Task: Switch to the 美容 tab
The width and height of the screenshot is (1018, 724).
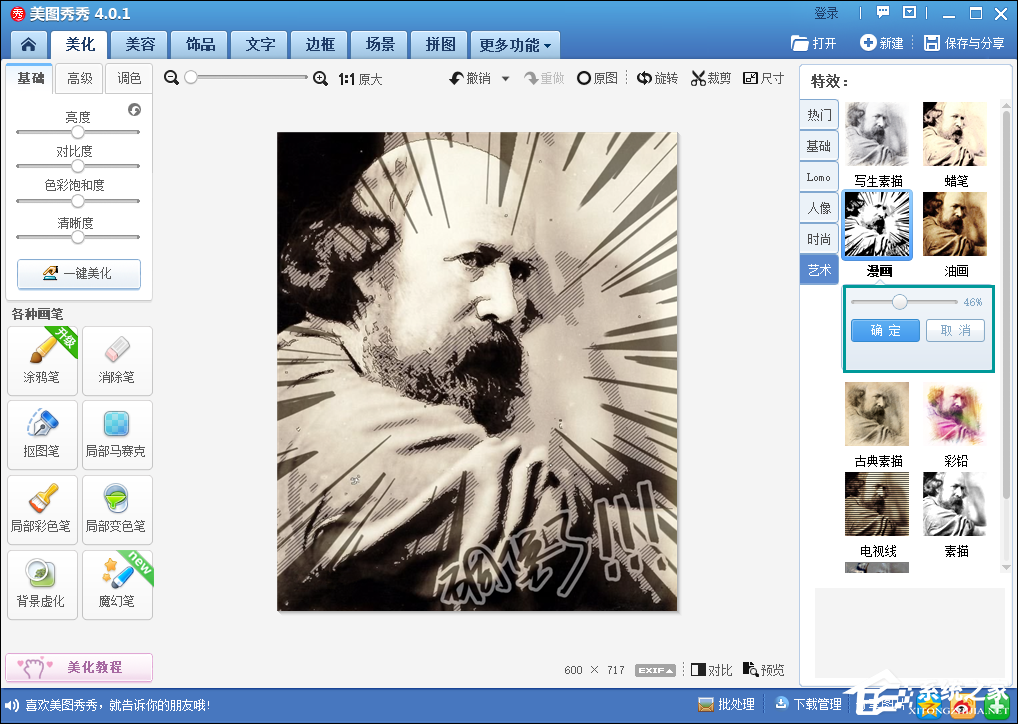Action: tap(140, 45)
